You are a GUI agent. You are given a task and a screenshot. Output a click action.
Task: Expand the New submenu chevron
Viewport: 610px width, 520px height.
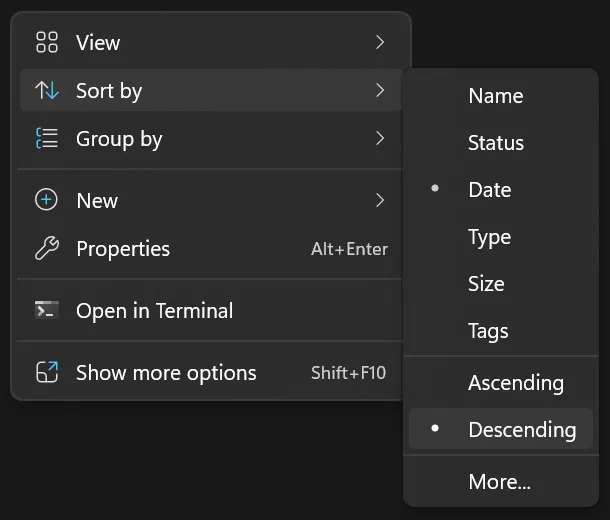[x=380, y=200]
